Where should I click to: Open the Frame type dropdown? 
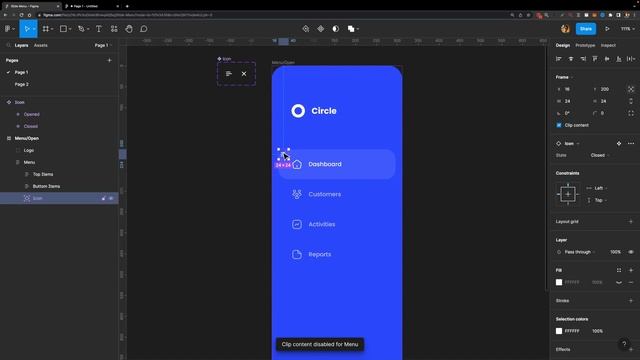tap(564, 77)
